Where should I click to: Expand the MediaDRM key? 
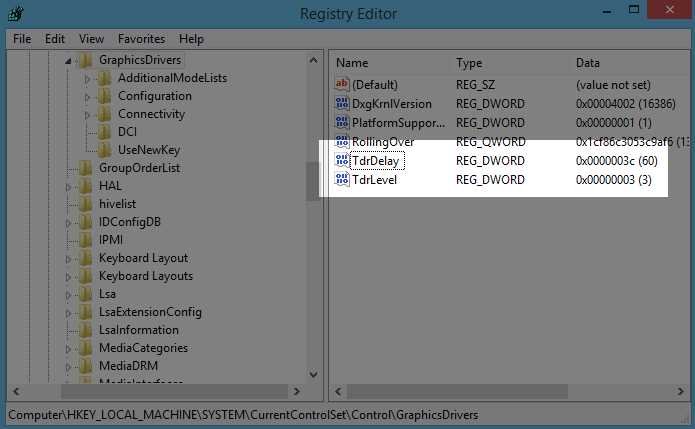pos(68,367)
